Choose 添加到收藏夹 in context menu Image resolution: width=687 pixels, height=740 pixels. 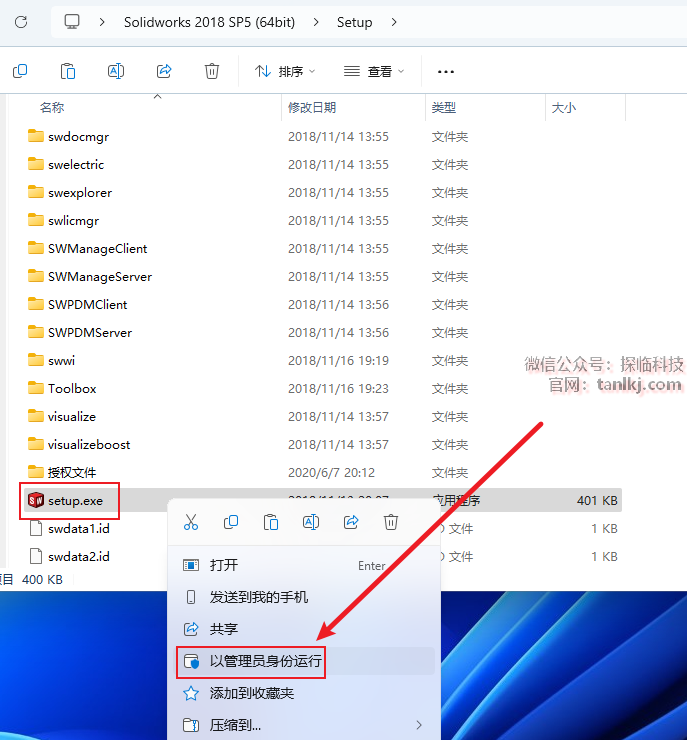coord(305,693)
